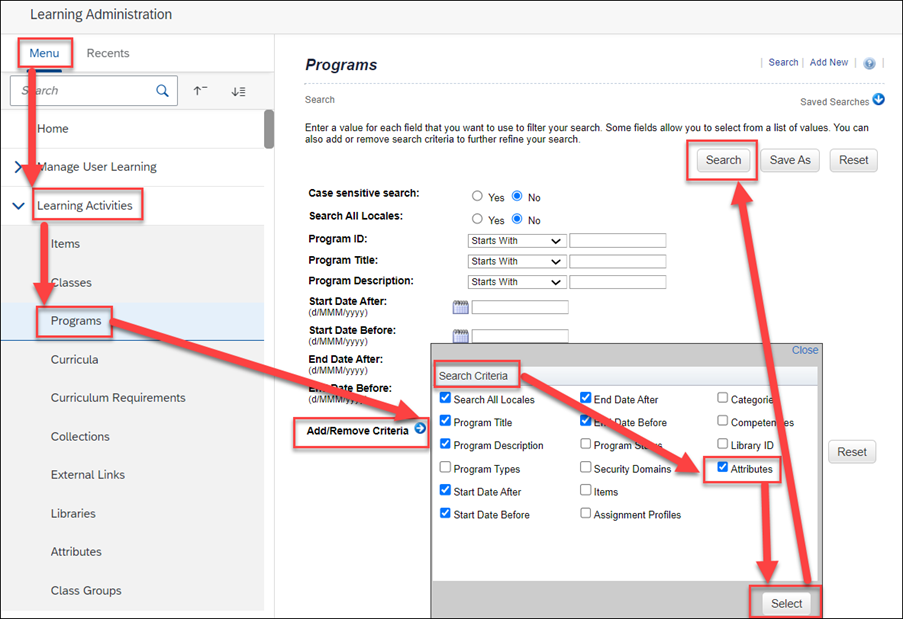Switch to the Recents tab
The height and width of the screenshot is (619, 903).
click(110, 53)
